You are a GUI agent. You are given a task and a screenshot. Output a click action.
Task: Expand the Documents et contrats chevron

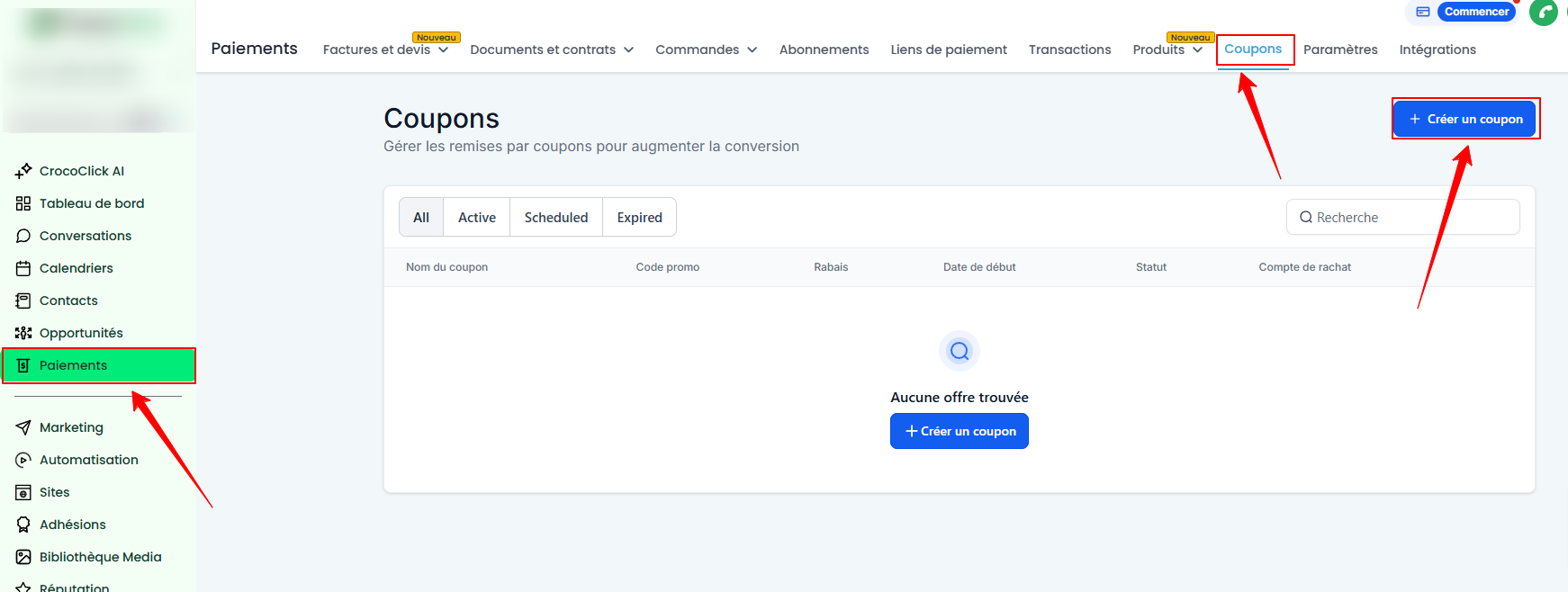[x=628, y=50]
